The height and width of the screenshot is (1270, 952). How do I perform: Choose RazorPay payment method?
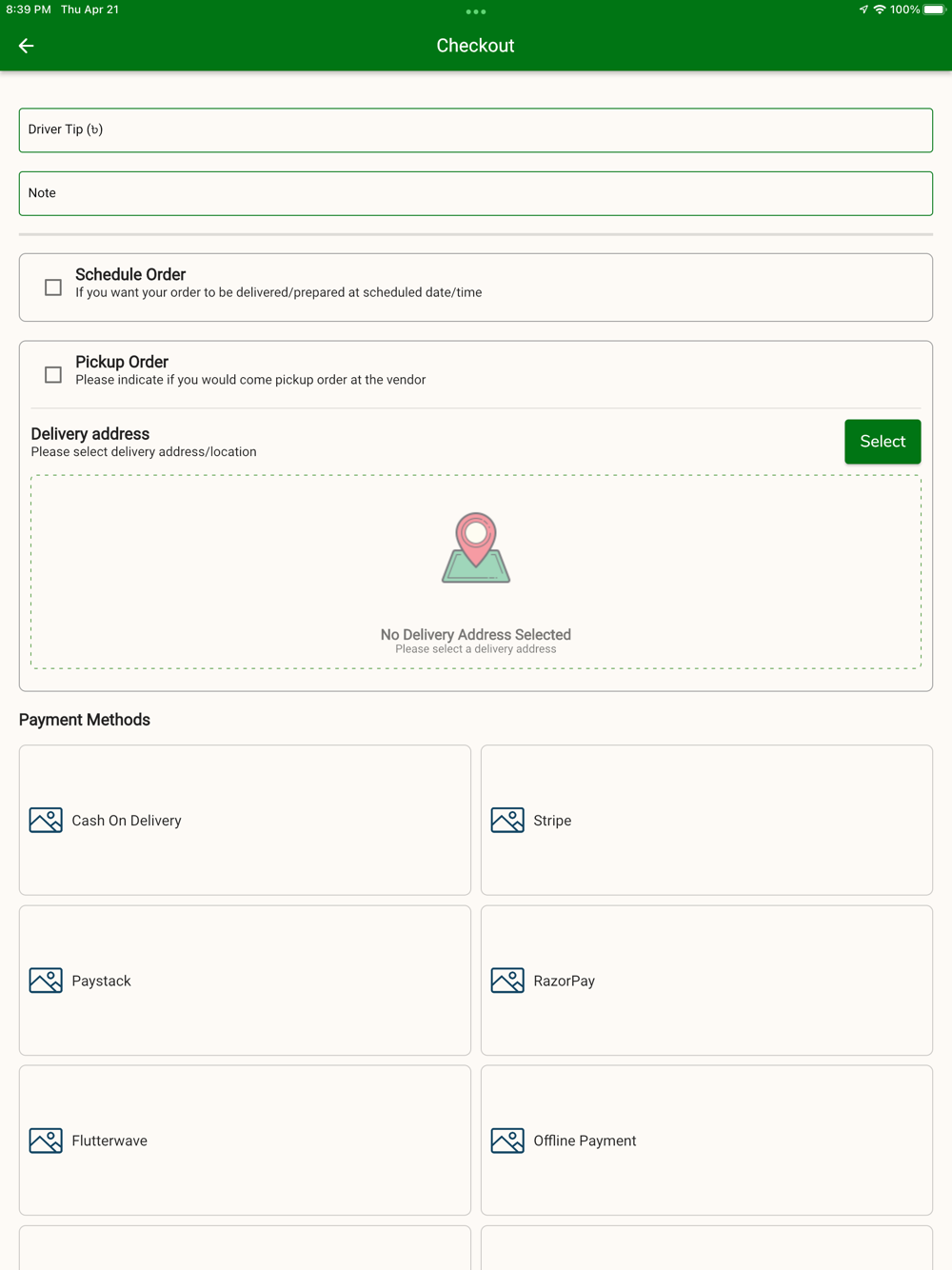[x=706, y=981]
